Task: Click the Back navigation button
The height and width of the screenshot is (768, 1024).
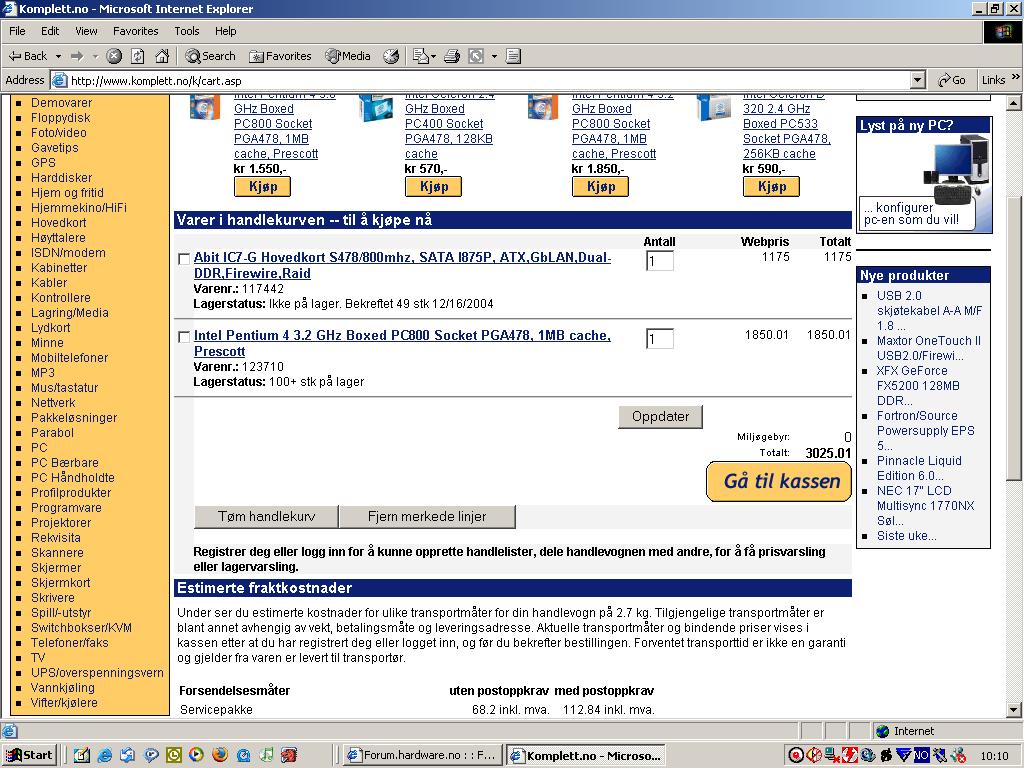Action: [x=27, y=56]
